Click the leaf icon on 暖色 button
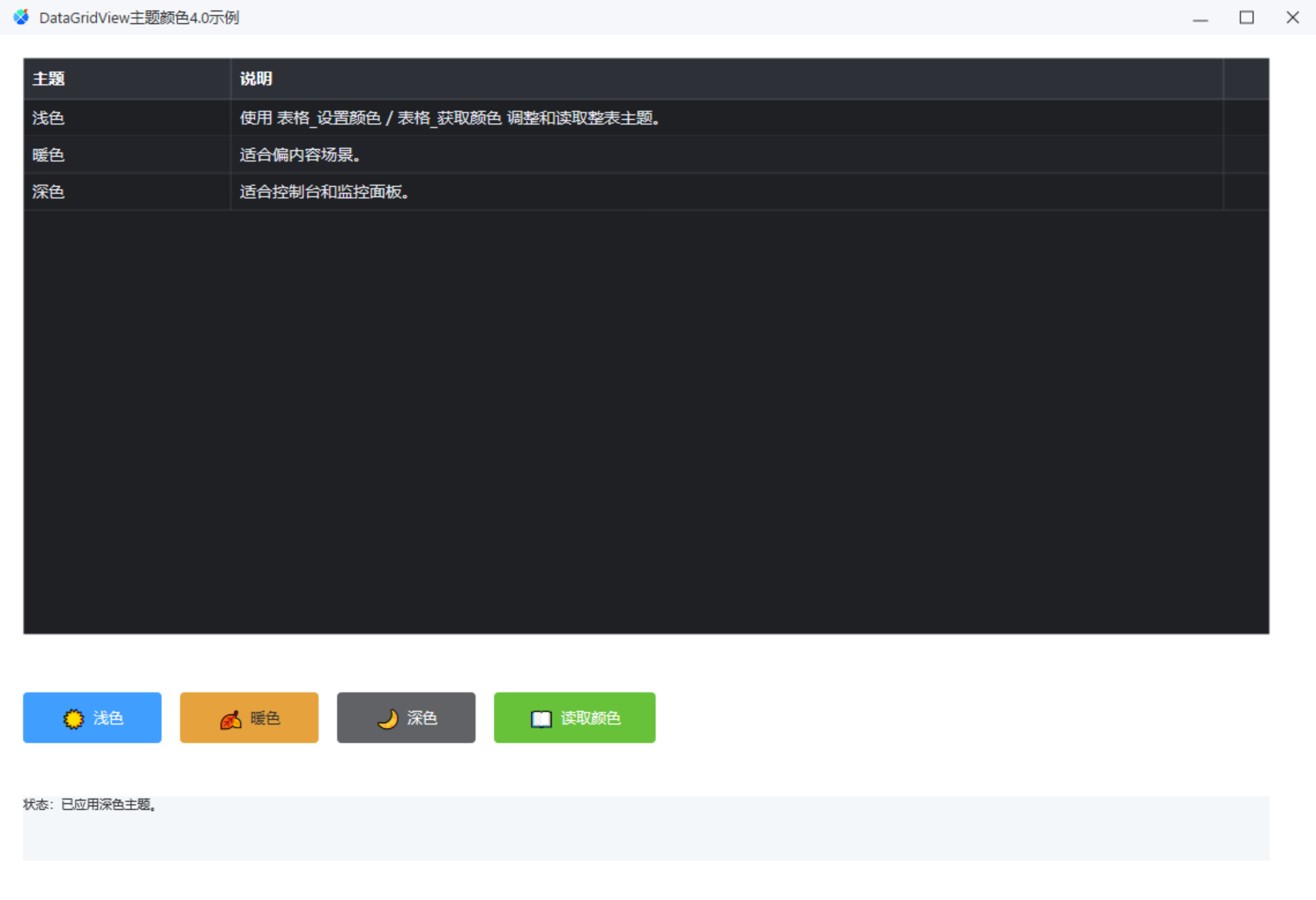 click(x=230, y=719)
